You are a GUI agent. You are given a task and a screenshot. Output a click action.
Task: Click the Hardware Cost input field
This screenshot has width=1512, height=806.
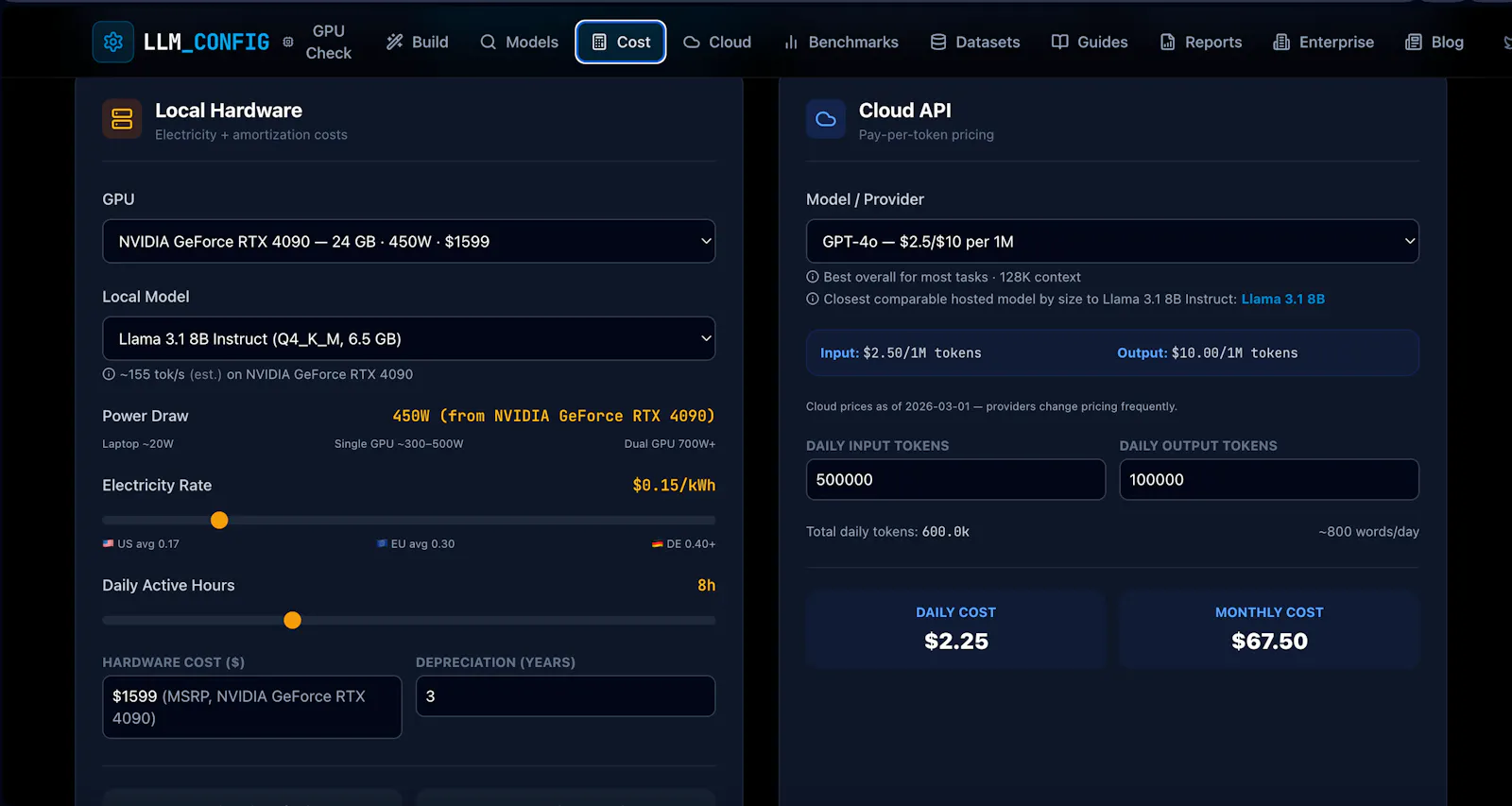pos(252,707)
